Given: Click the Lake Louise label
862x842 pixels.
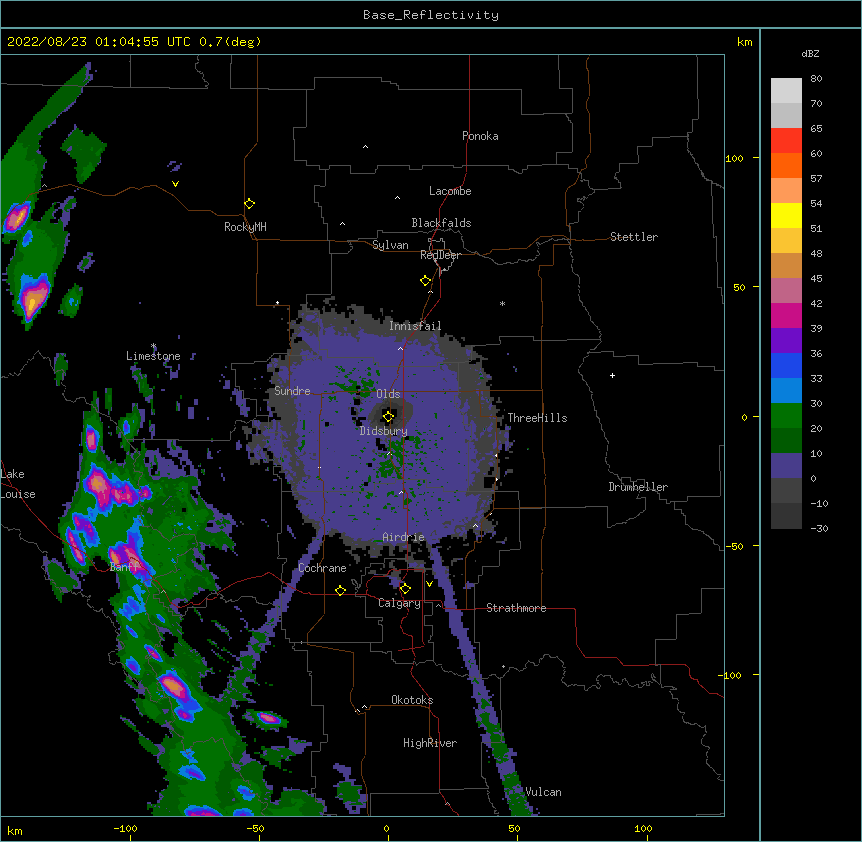Looking at the screenshot, I should click(x=18, y=484).
